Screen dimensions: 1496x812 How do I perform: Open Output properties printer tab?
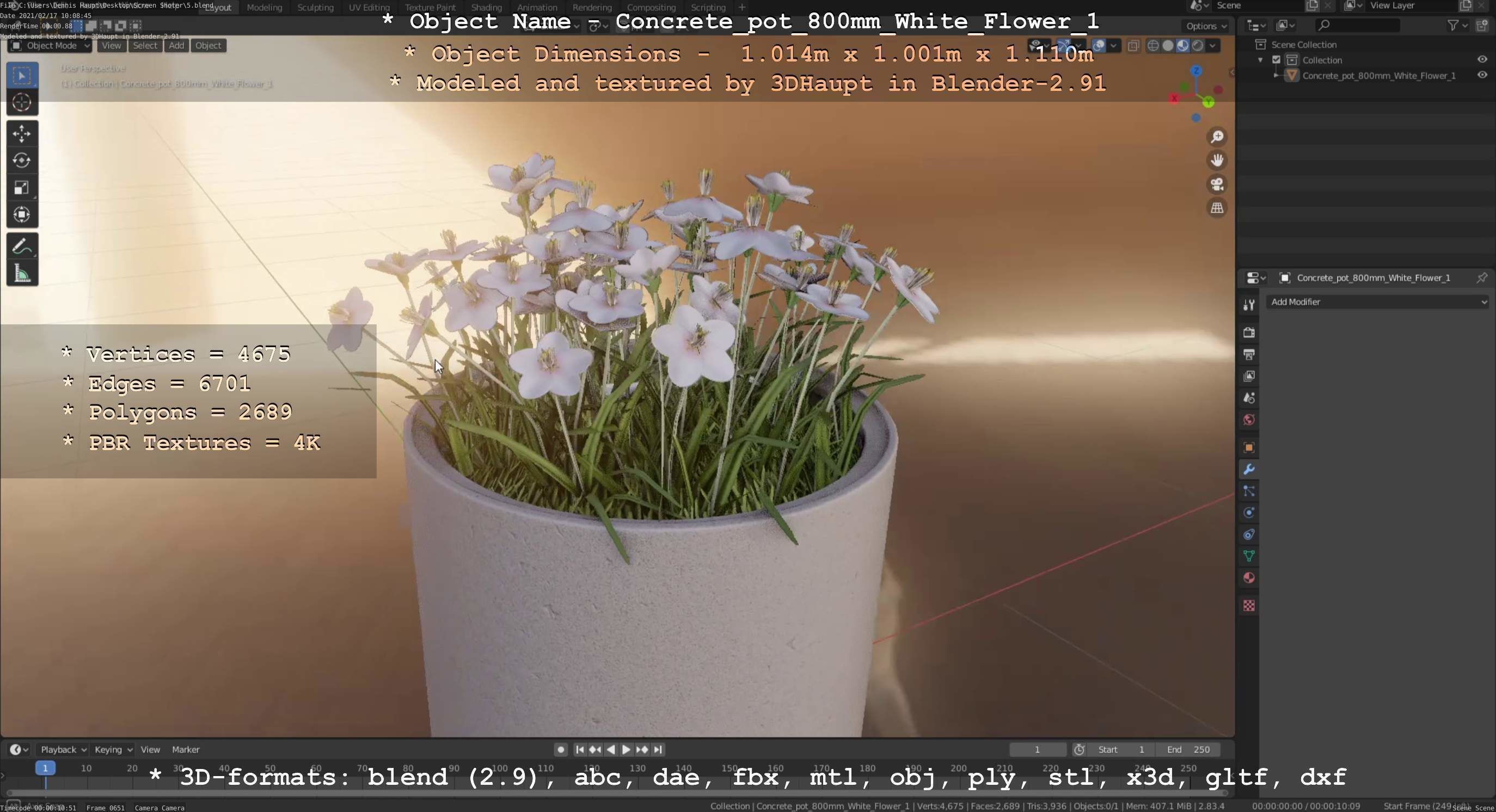point(1249,354)
